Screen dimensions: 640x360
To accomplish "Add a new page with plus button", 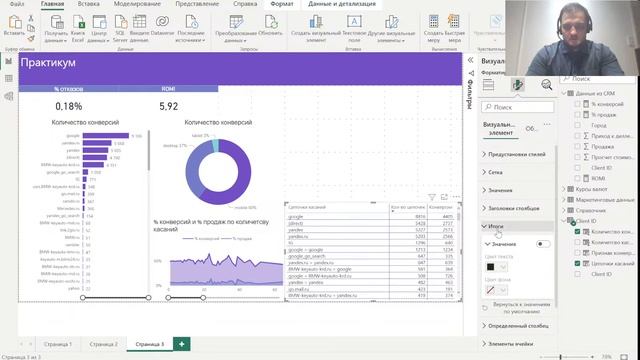I will pyautogui.click(x=182, y=344).
